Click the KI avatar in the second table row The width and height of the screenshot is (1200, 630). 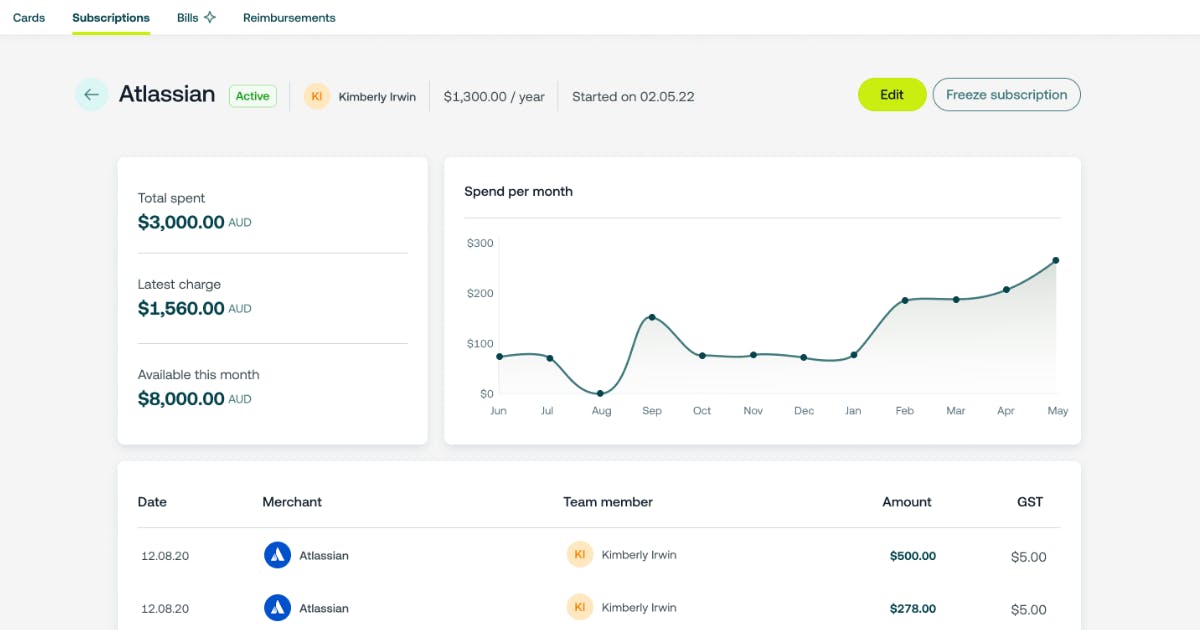(580, 606)
